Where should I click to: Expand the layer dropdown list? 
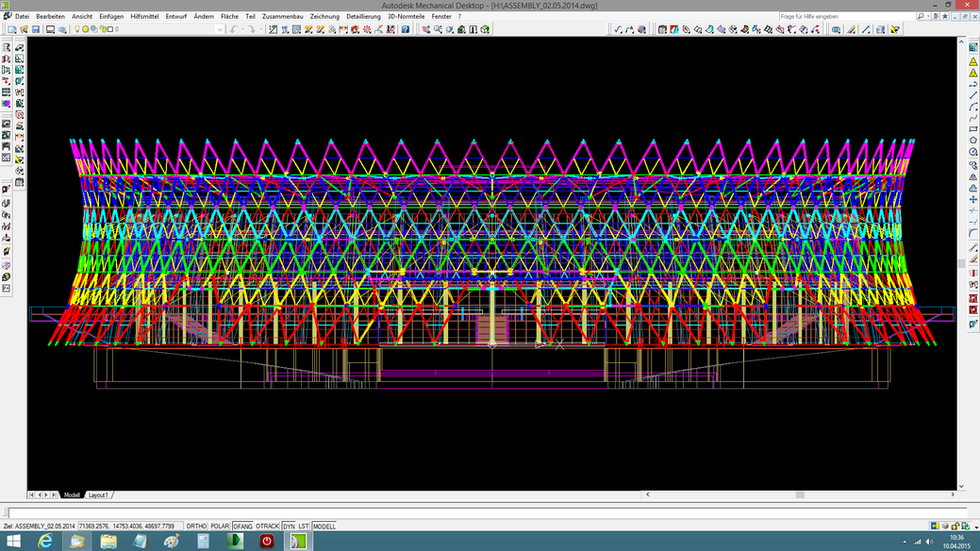[x=220, y=29]
